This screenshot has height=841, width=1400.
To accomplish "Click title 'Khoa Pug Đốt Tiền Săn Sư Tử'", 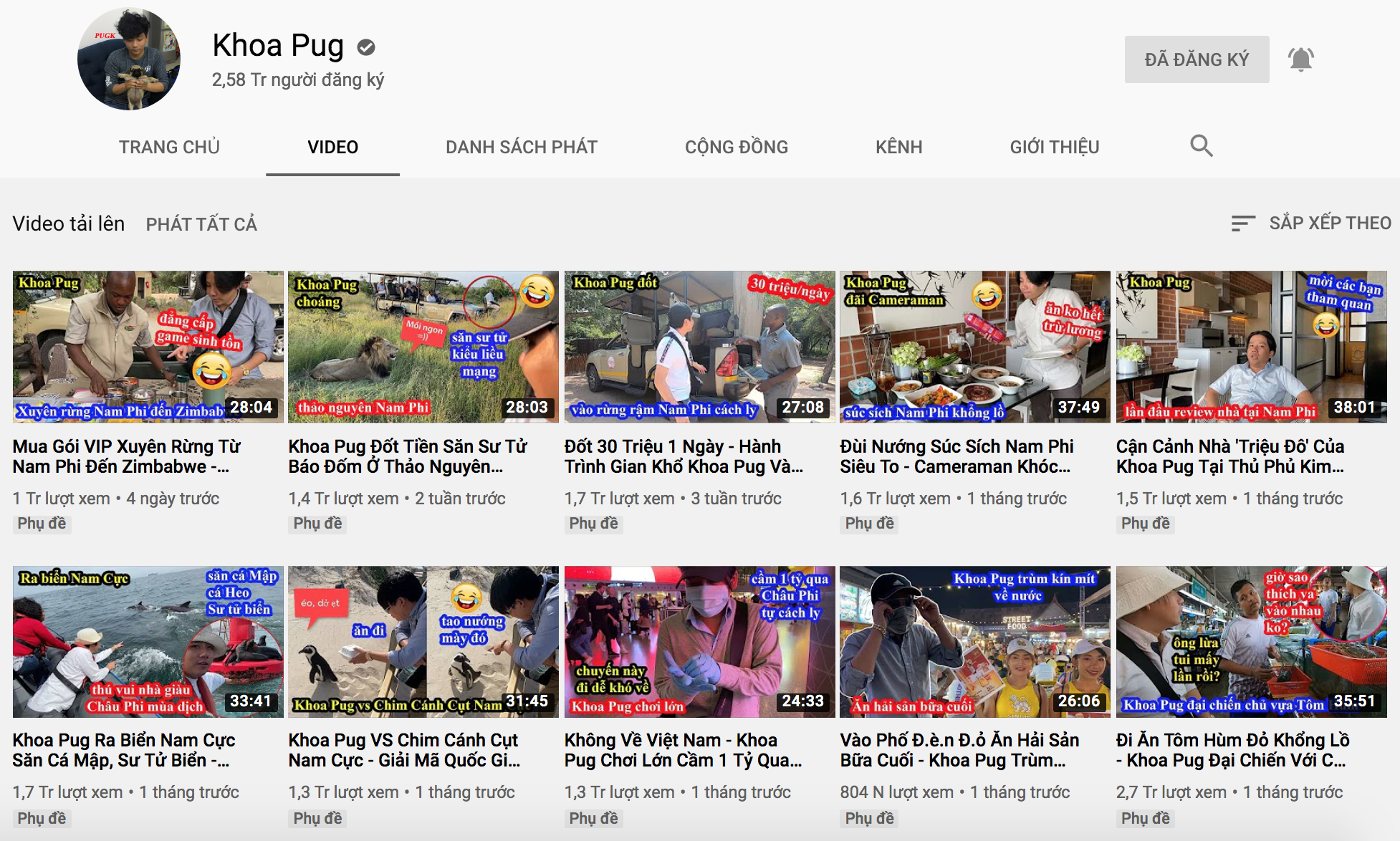I will point(408,456).
